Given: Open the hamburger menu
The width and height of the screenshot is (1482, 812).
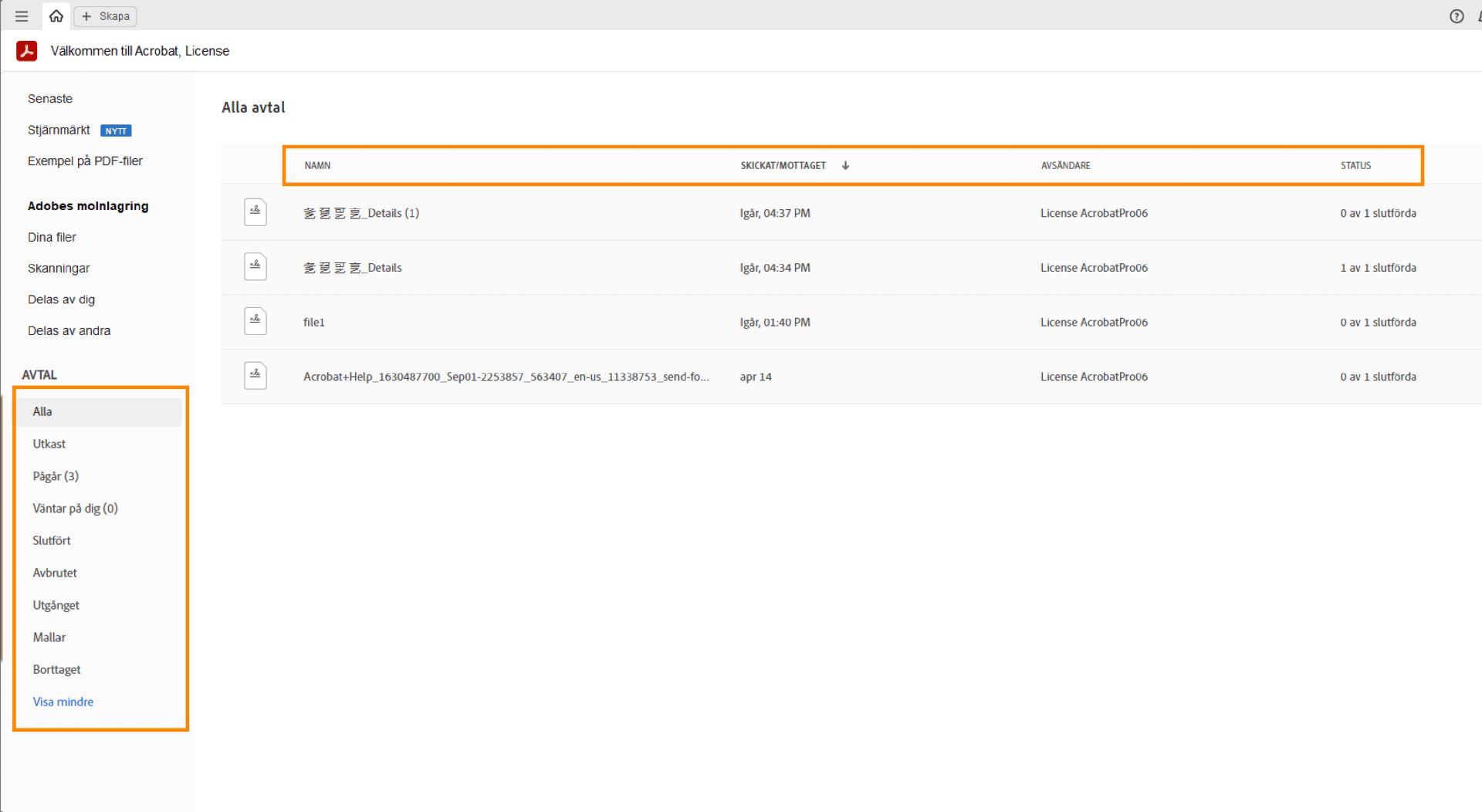Looking at the screenshot, I should [x=22, y=16].
